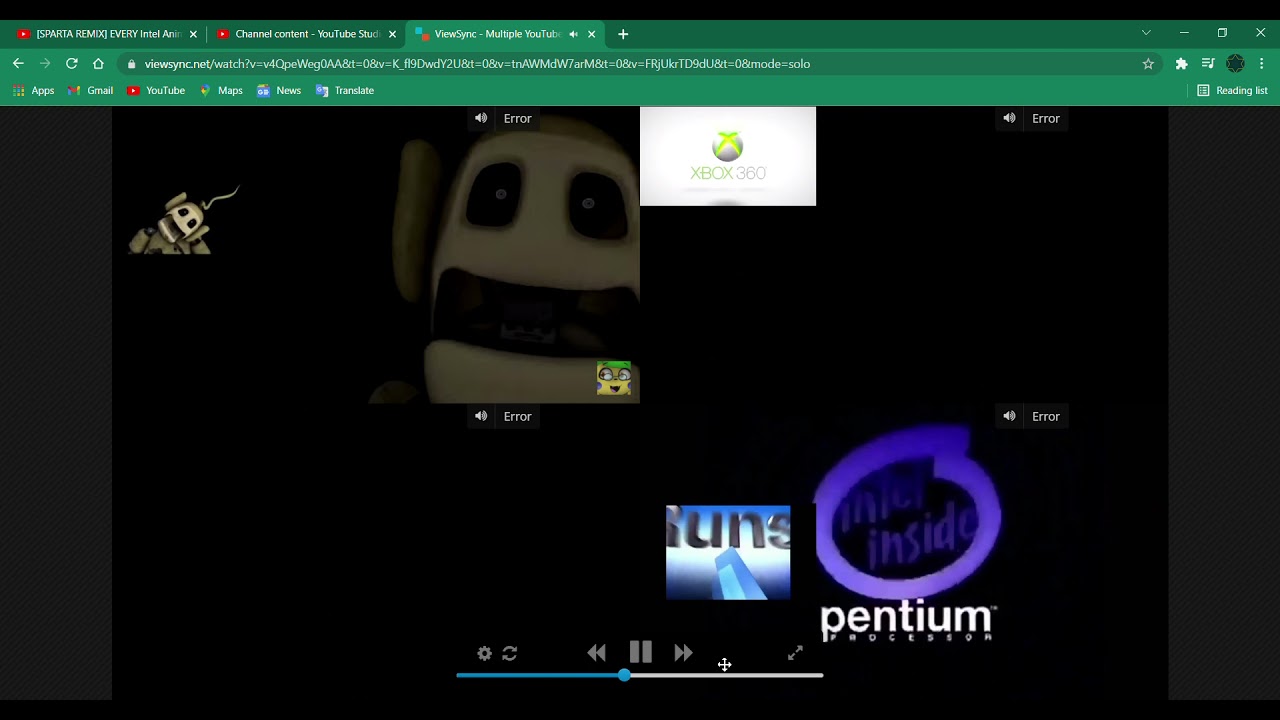Close the ViewSync tab
Image resolution: width=1280 pixels, height=720 pixels.
[591, 34]
